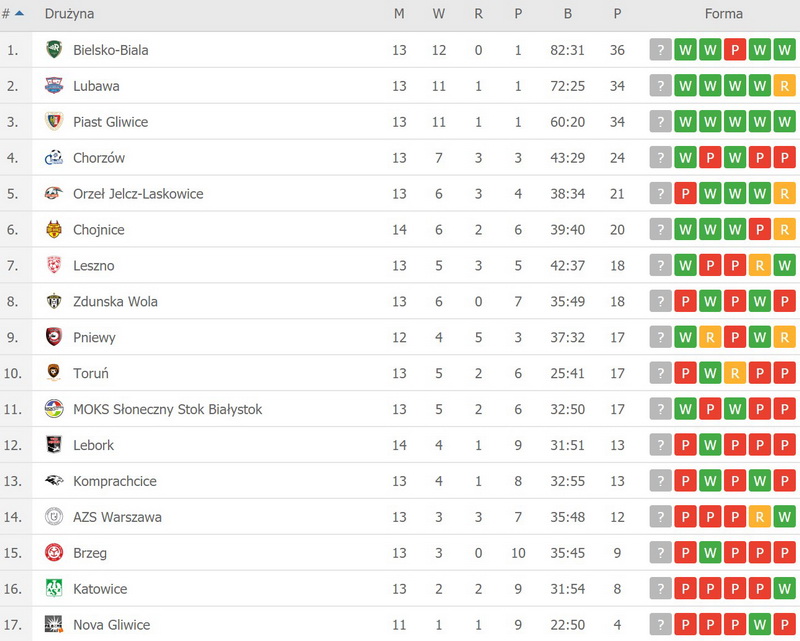Screen dimensions: 800x641
Task: Sort standings by the Drużyna column header
Action: click(70, 14)
